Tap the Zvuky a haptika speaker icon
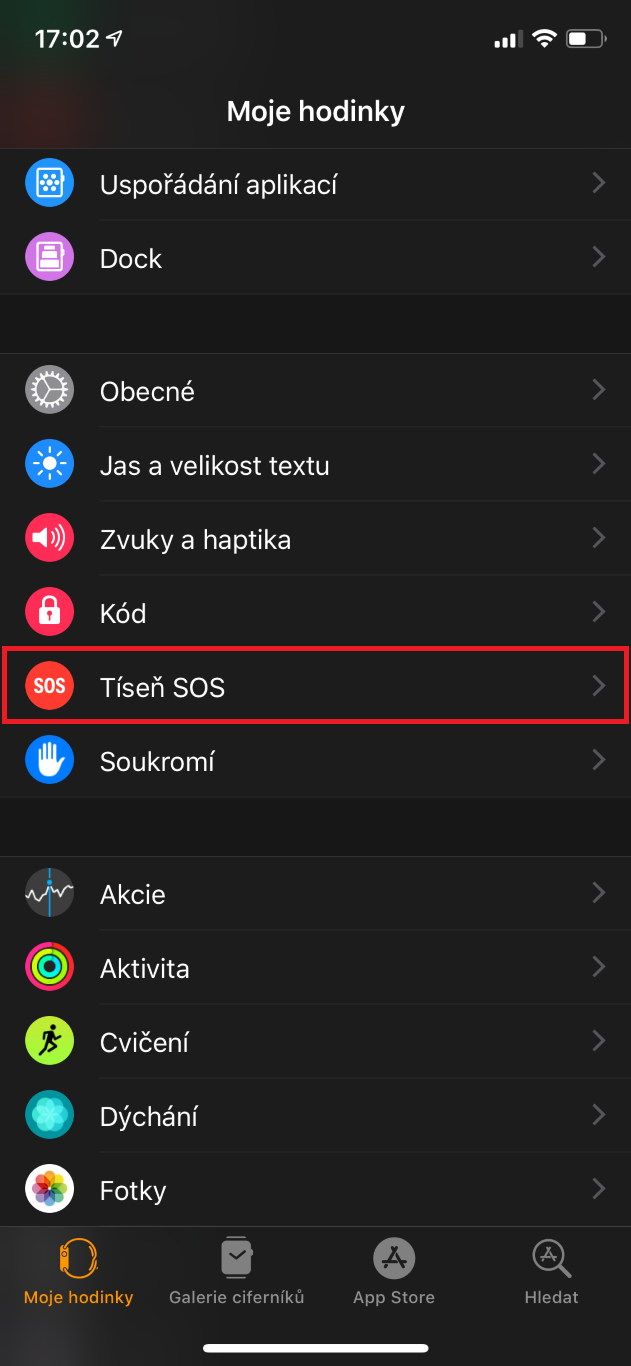Viewport: 631px width, 1366px height. [49, 539]
